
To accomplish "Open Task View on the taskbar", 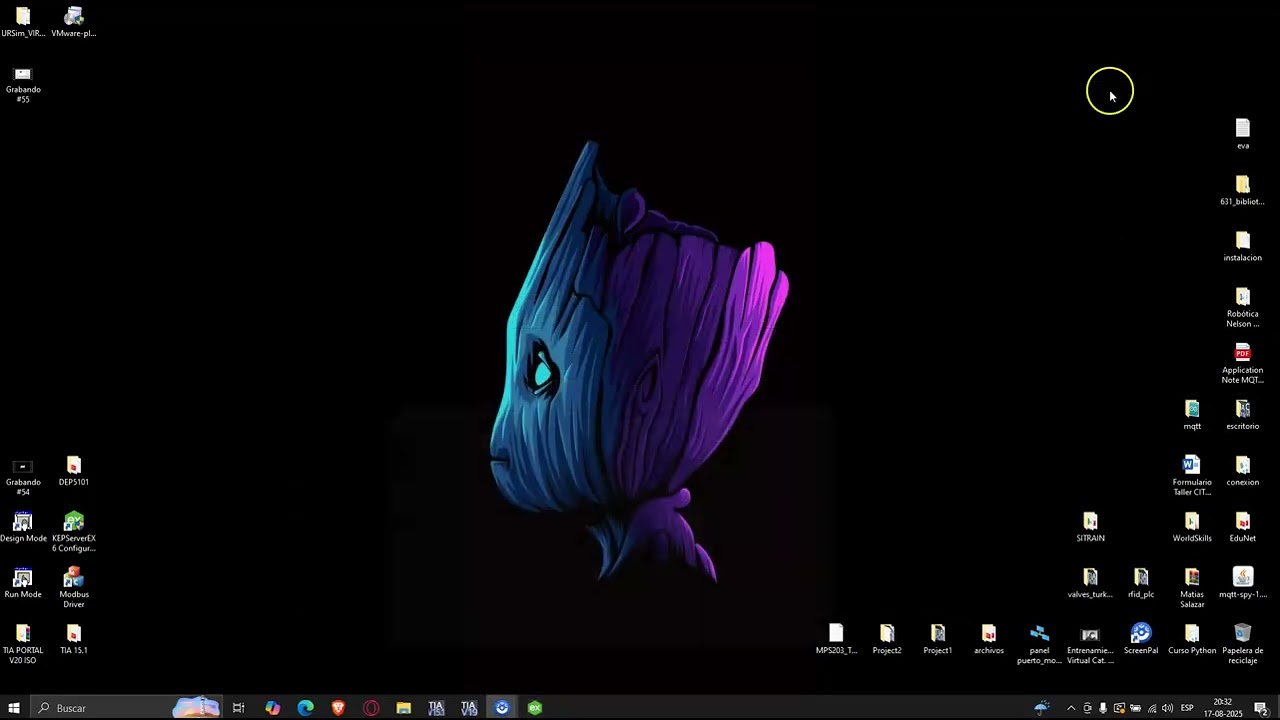I will coord(238,708).
